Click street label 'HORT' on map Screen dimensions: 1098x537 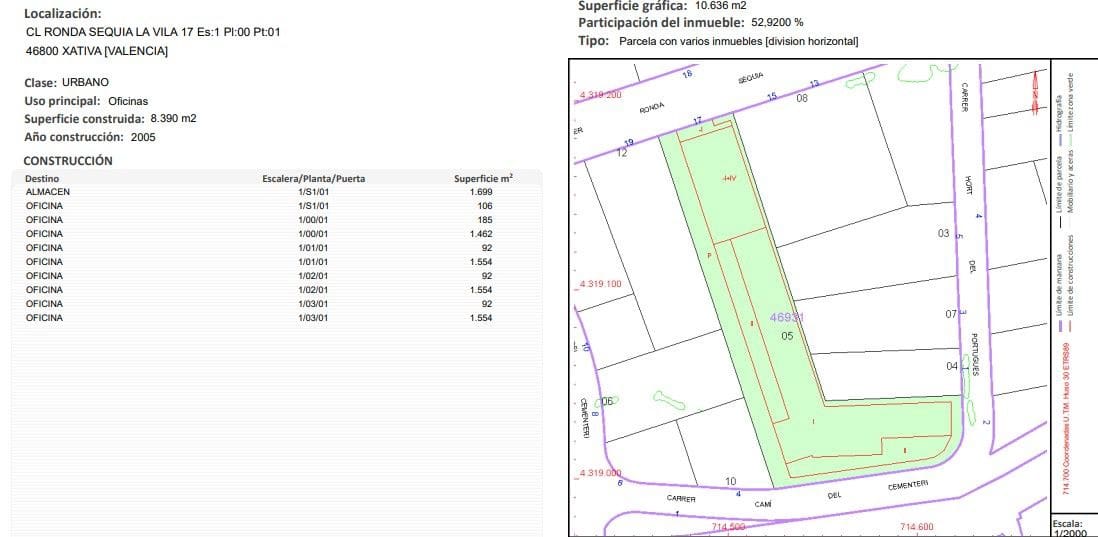coord(969,185)
